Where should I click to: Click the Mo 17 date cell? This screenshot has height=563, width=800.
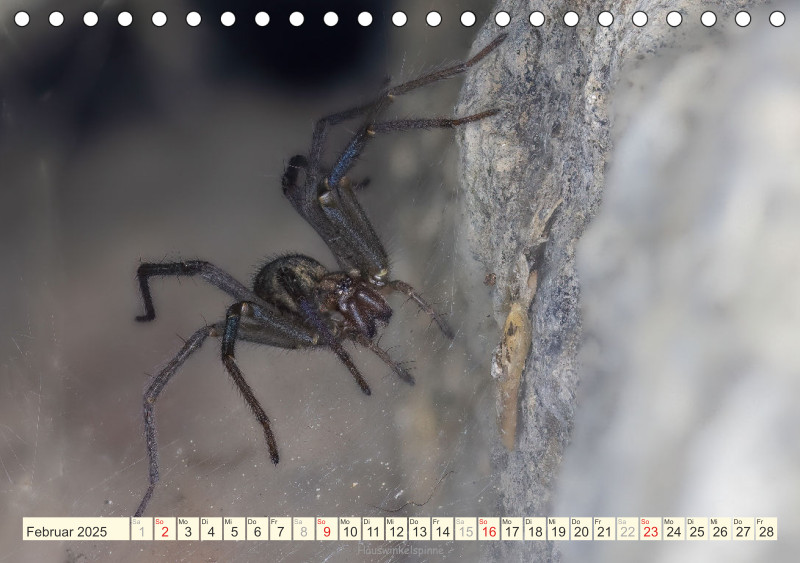(x=512, y=529)
